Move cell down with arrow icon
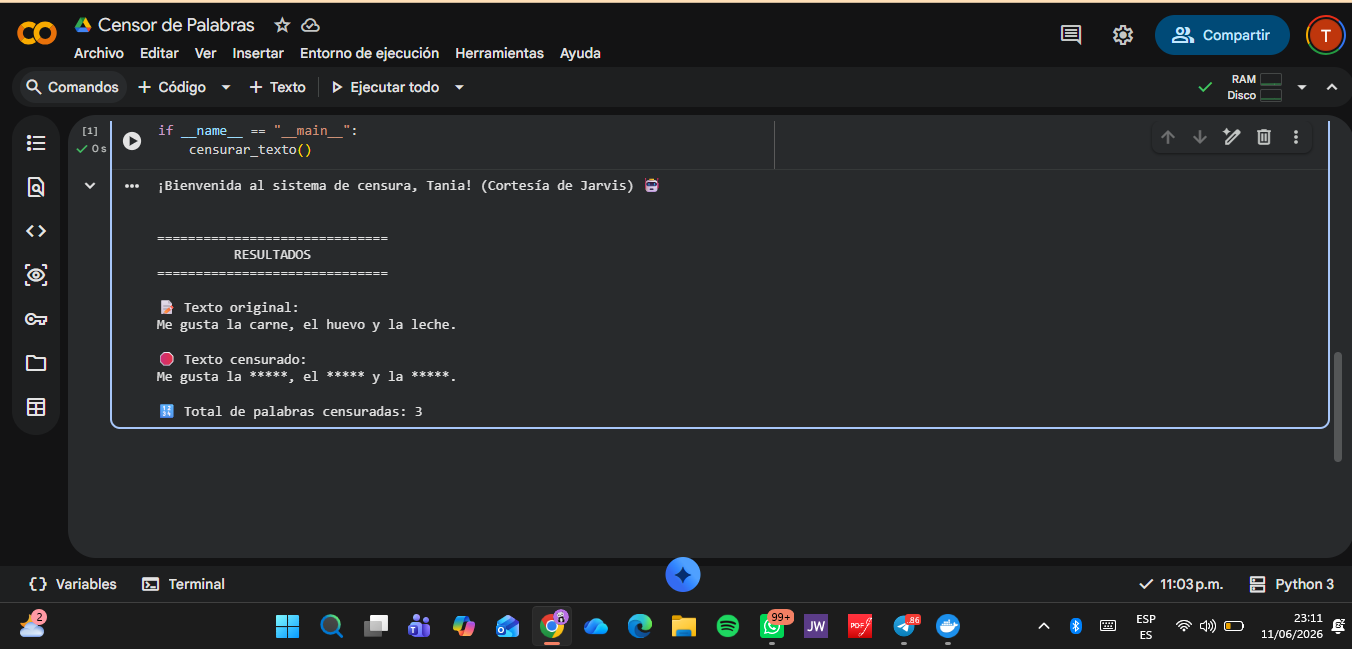1352x649 pixels. [1200, 137]
